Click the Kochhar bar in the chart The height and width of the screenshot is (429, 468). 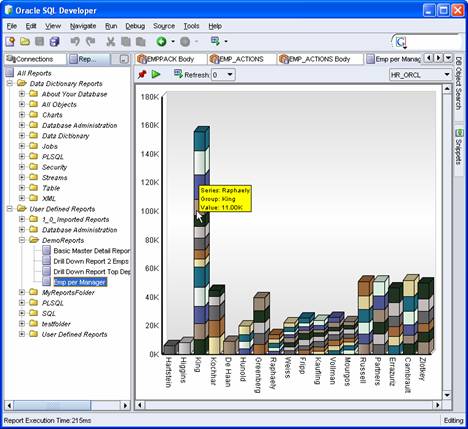pos(217,319)
